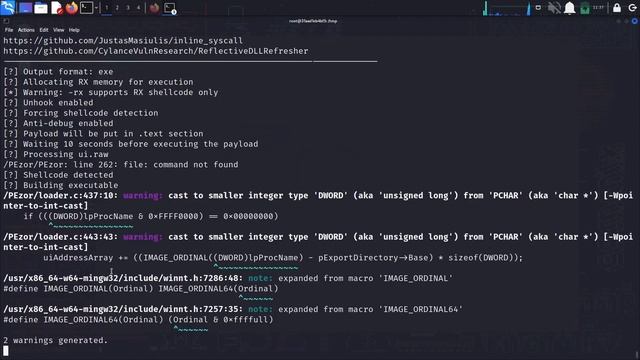Click the '-rx supports RX shellcode only' warning
Image resolution: width=640 pixels, height=360 pixels.
click(x=111, y=92)
